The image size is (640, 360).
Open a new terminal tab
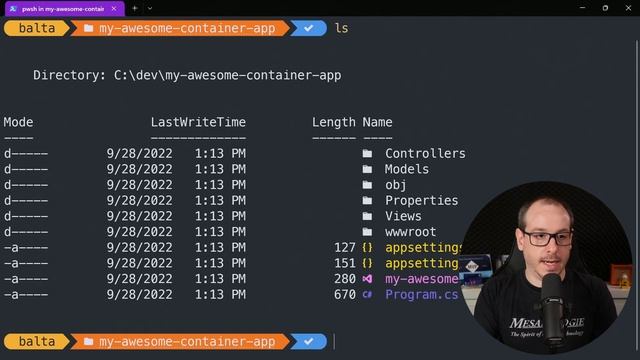point(135,8)
